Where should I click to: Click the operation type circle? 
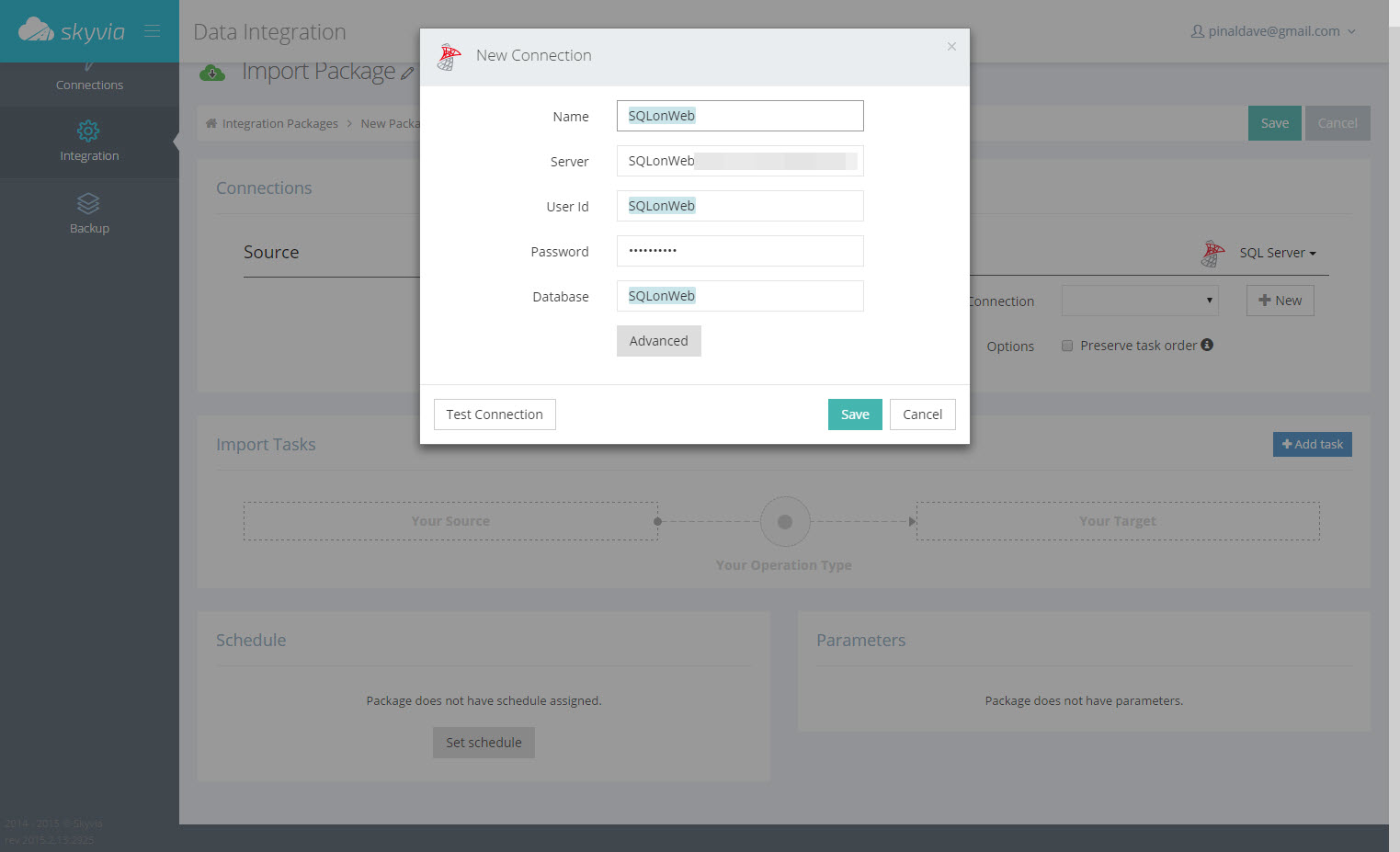click(x=785, y=522)
